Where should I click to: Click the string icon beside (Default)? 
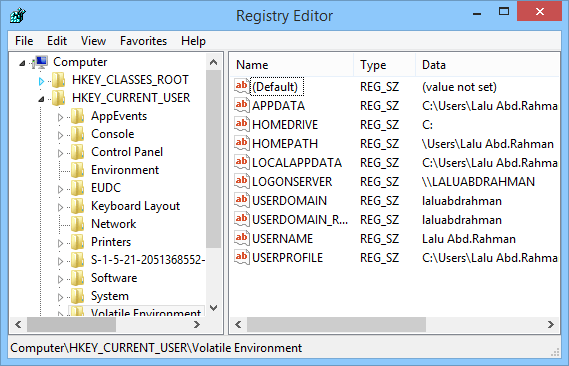point(242,86)
